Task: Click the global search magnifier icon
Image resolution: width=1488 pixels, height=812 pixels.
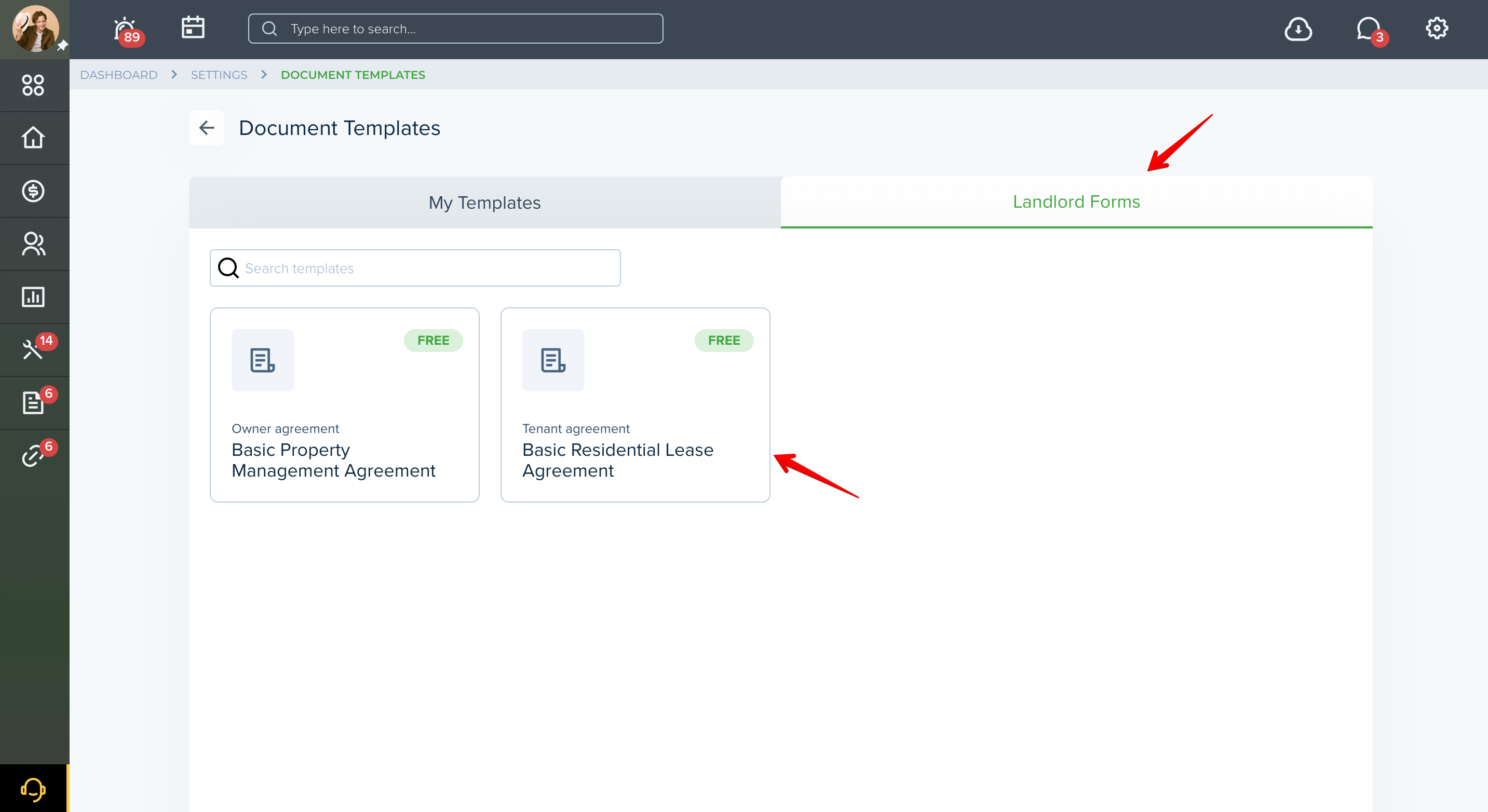Action: pos(269,29)
